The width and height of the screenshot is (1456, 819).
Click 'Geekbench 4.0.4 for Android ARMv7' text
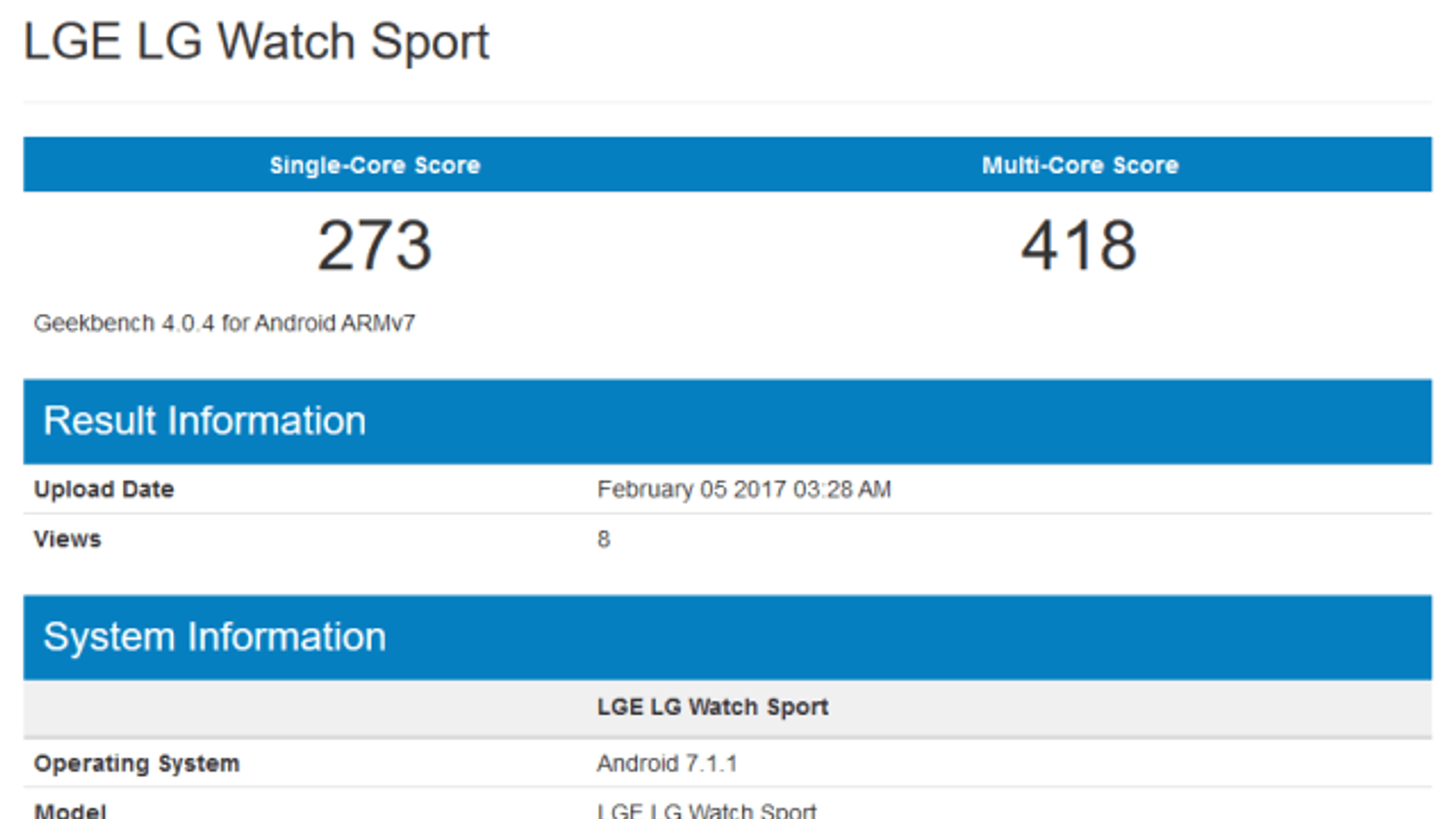[x=225, y=323]
